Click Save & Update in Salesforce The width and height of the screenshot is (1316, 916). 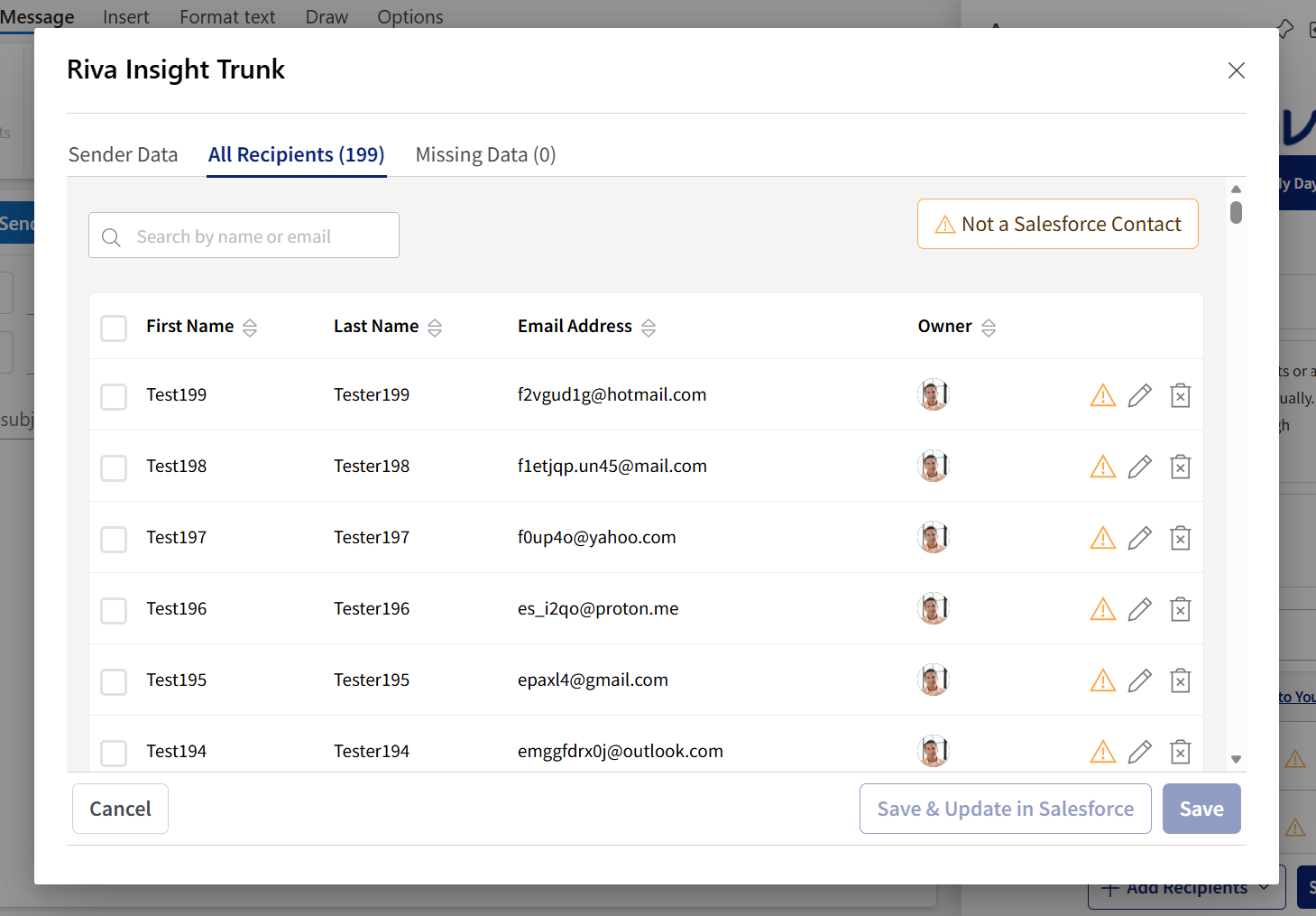pos(1006,809)
